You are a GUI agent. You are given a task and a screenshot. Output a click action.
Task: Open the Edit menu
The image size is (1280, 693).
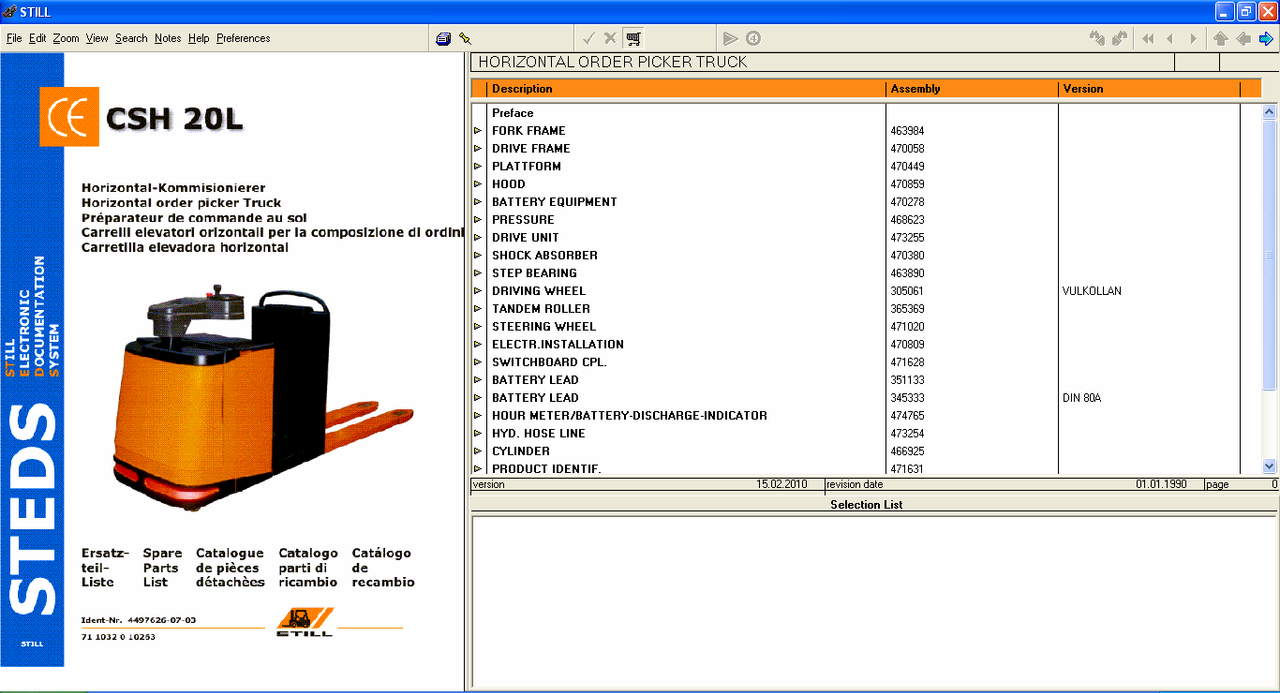(38, 39)
